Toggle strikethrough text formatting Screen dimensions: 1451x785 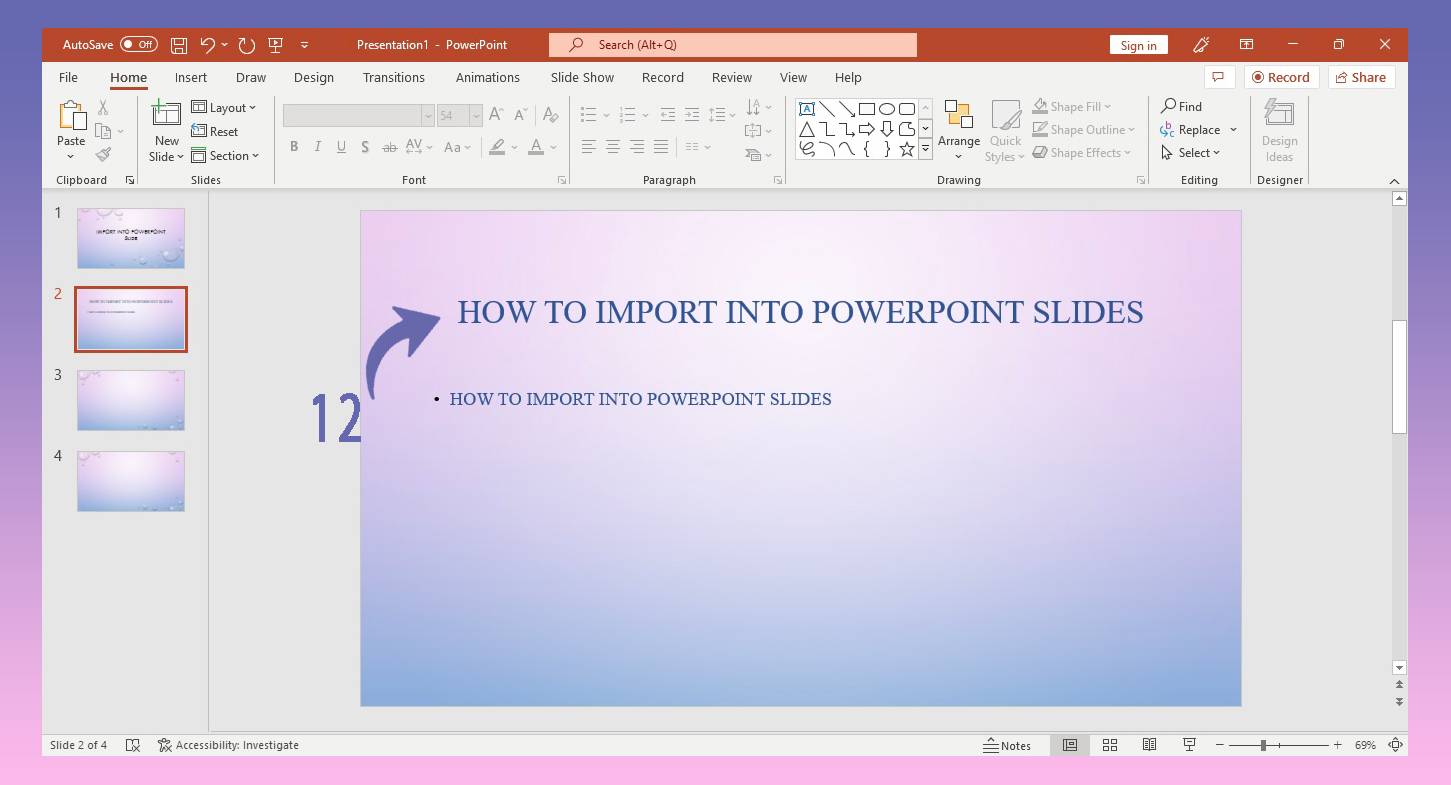pyautogui.click(x=390, y=147)
